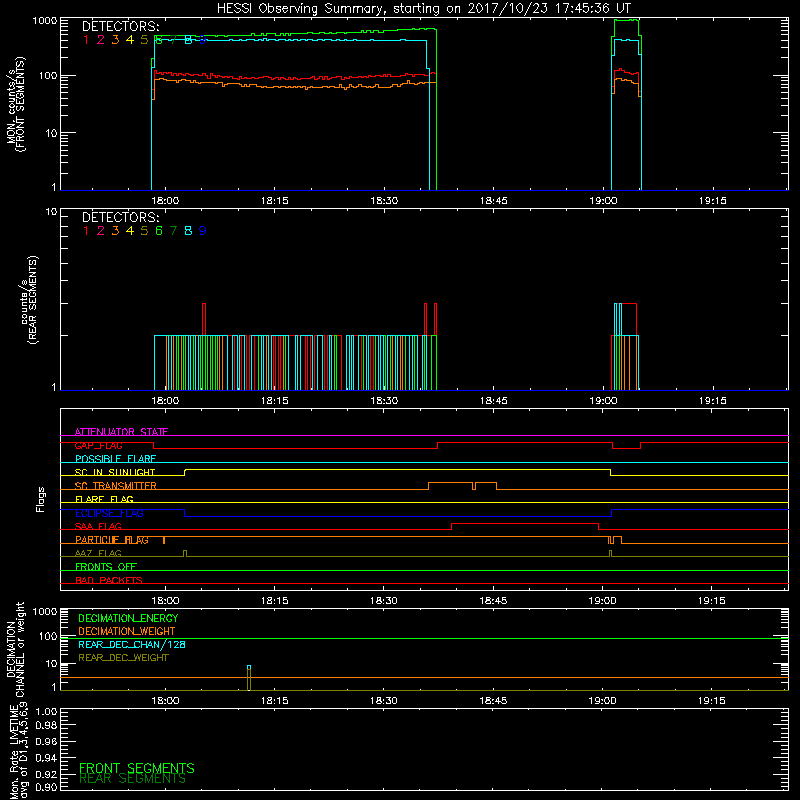Click the HESSI Observing Summary title text
Screen dimensions: 800x800
click(423, 9)
